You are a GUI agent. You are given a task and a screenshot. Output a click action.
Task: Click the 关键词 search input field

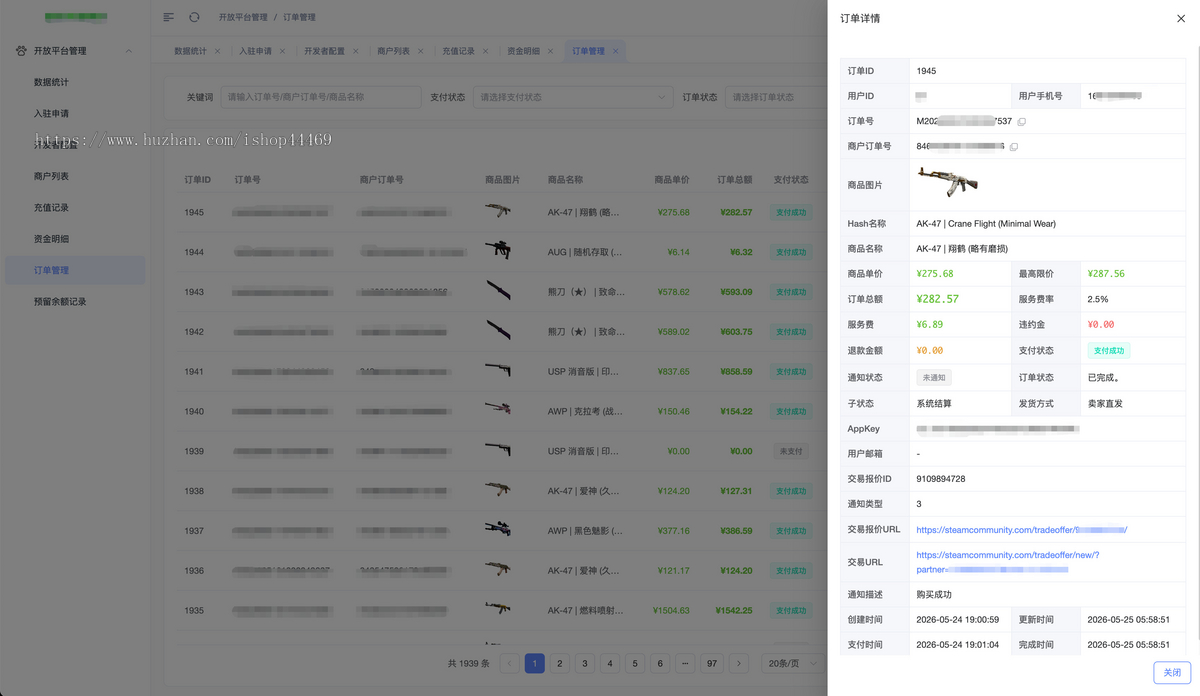click(x=320, y=97)
